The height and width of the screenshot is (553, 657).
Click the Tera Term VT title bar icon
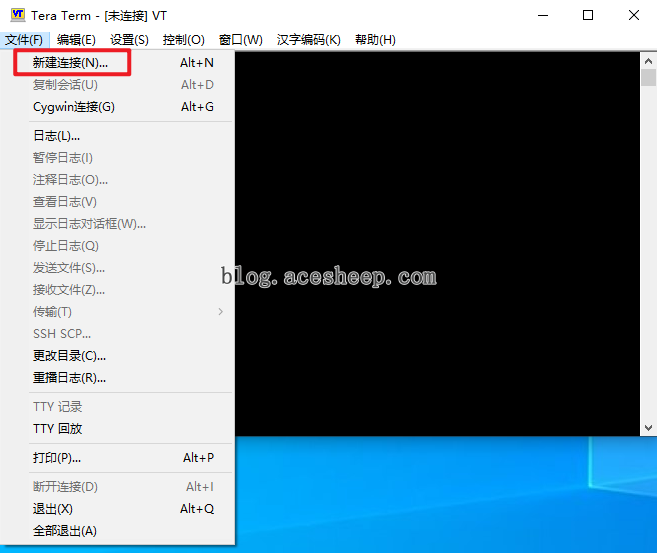tap(18, 15)
